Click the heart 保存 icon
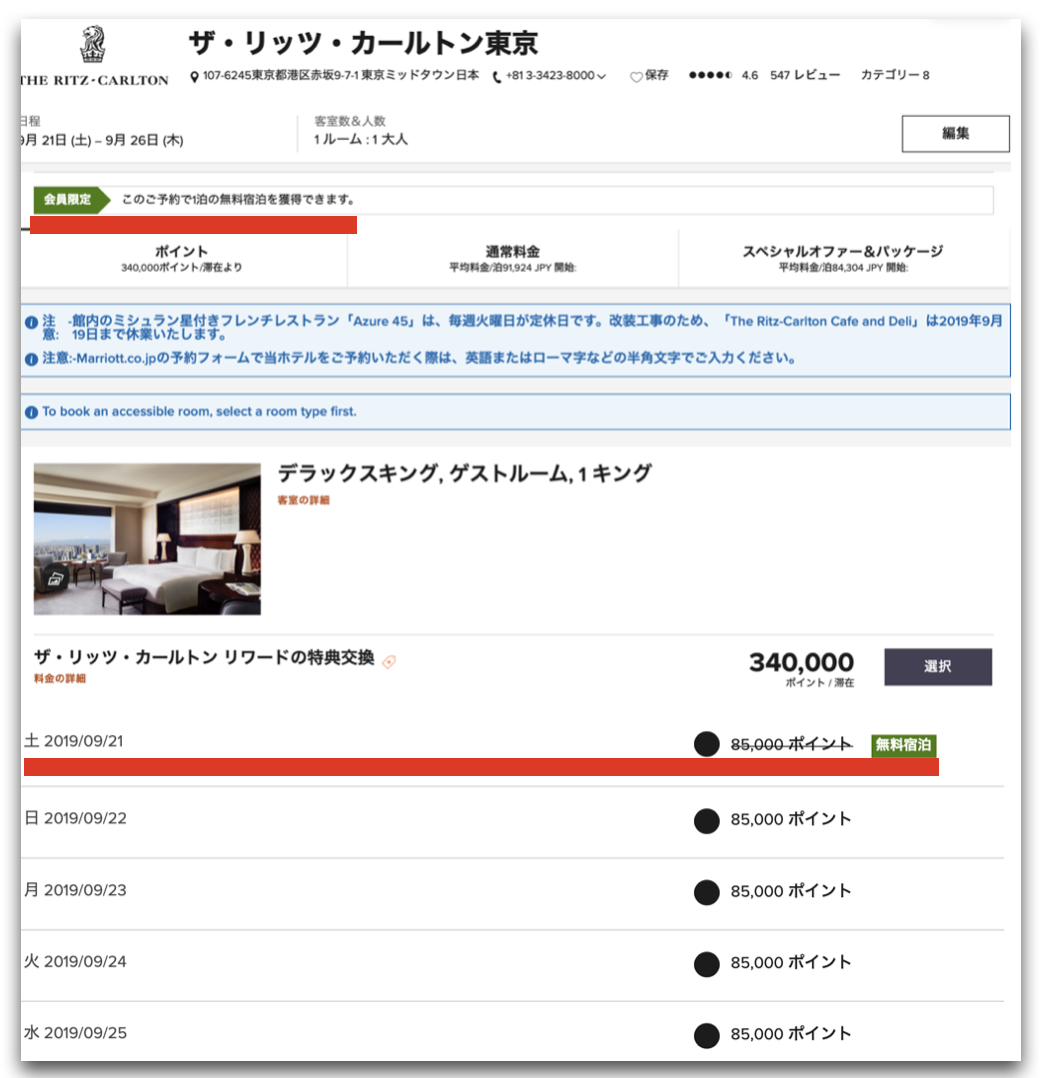 tap(636, 77)
